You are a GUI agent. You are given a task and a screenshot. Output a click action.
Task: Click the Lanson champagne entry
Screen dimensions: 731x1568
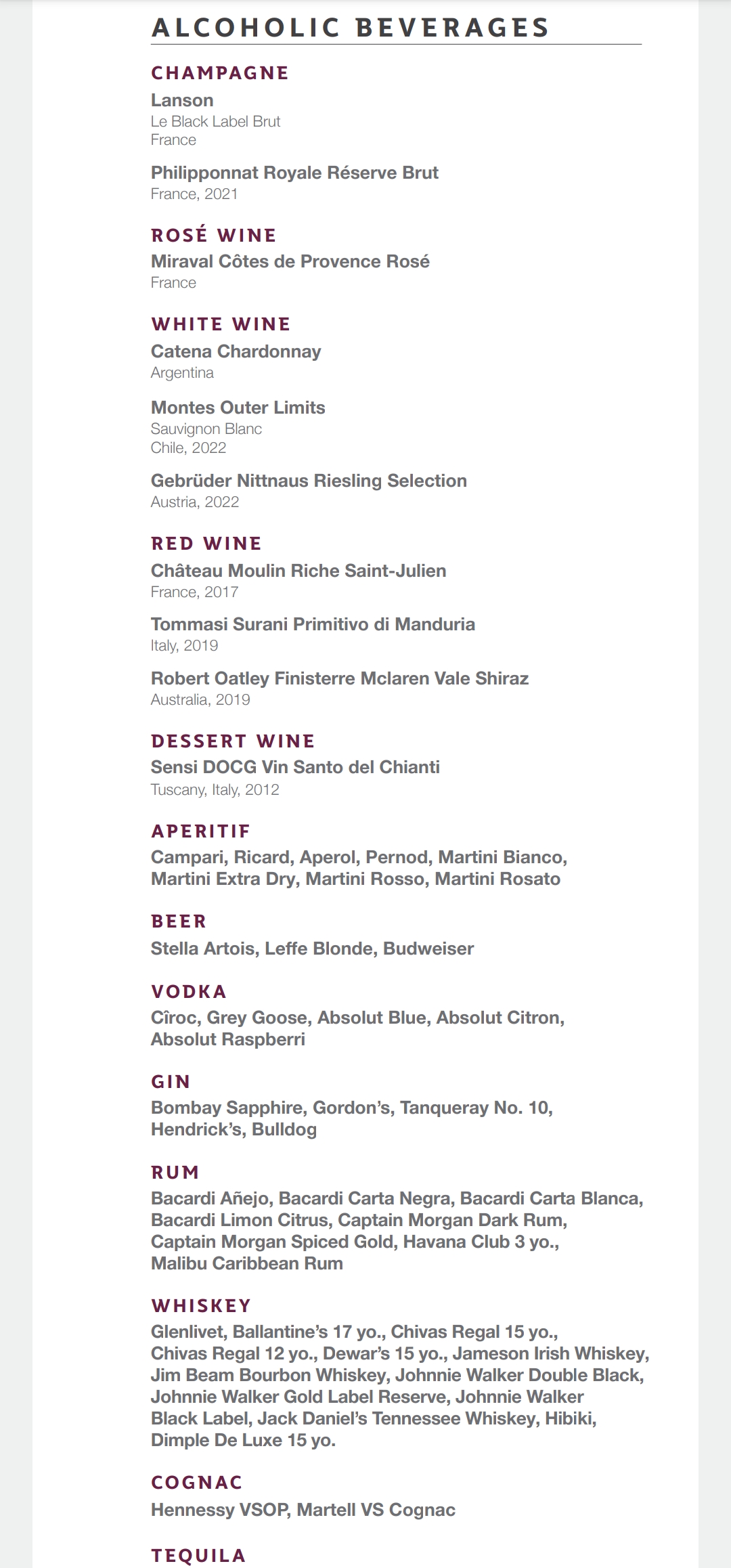(182, 100)
